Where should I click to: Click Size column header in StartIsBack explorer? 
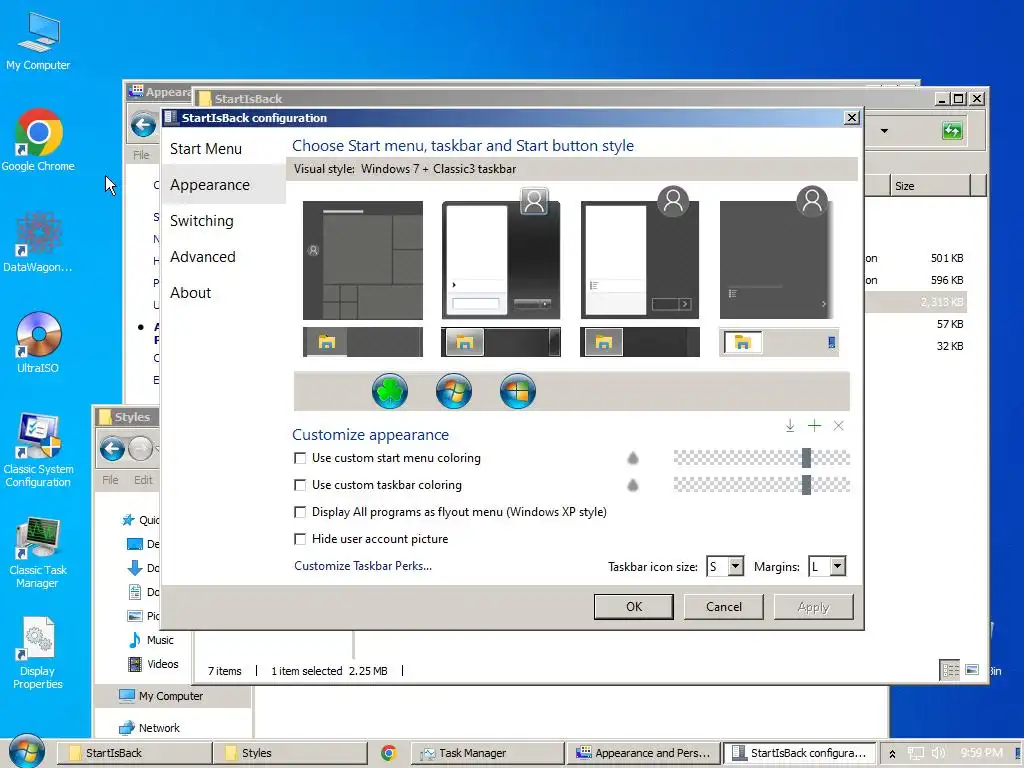pyautogui.click(x=930, y=185)
